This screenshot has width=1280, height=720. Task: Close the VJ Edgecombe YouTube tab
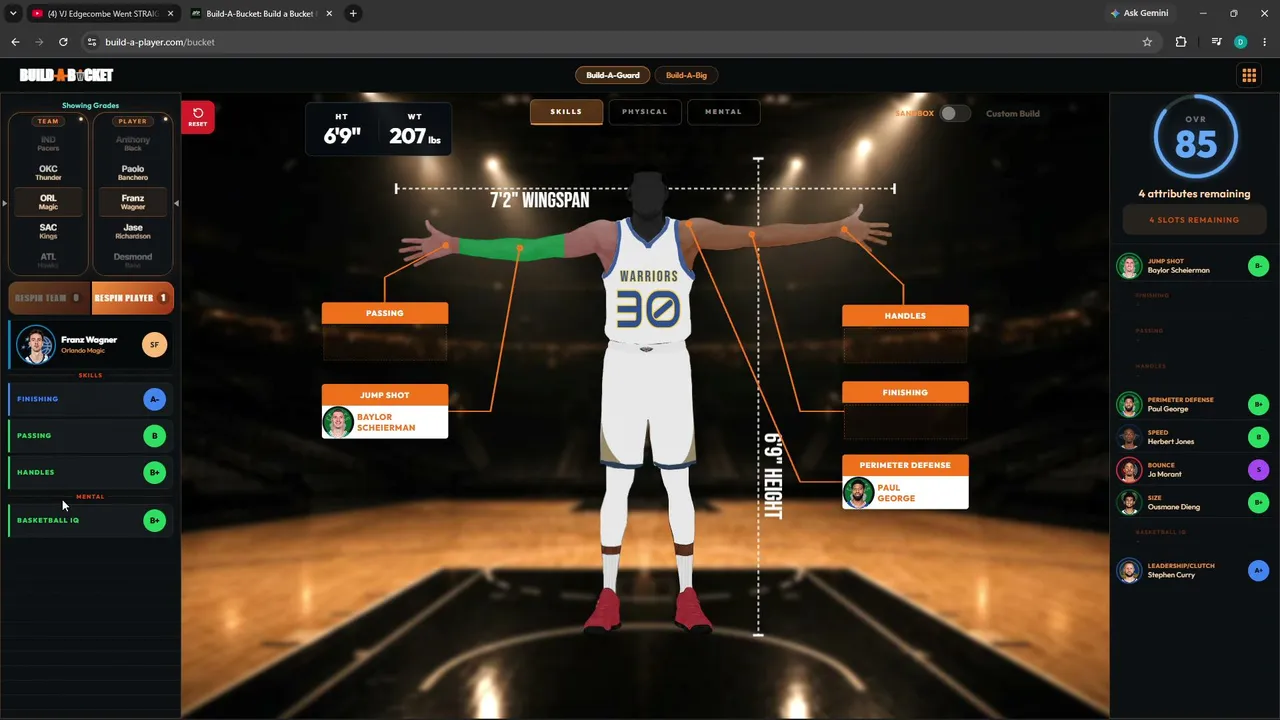(170, 13)
